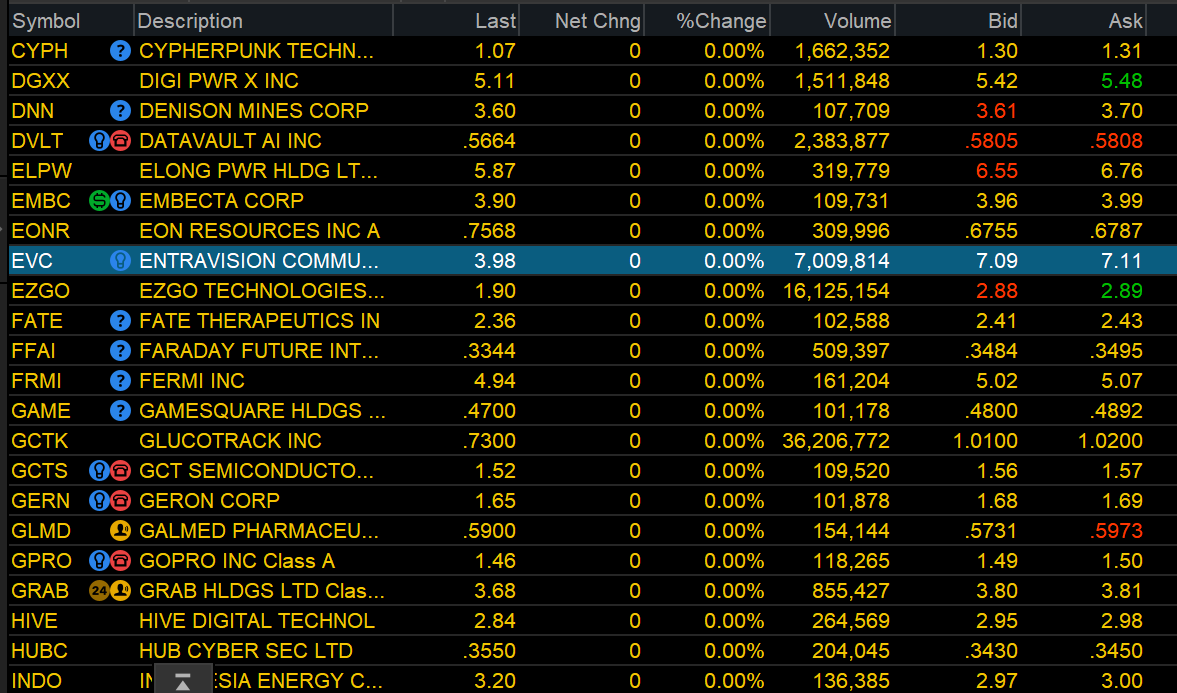Click the yellow person icon in GLMD row
The height and width of the screenshot is (693, 1177).
pyautogui.click(x=120, y=532)
